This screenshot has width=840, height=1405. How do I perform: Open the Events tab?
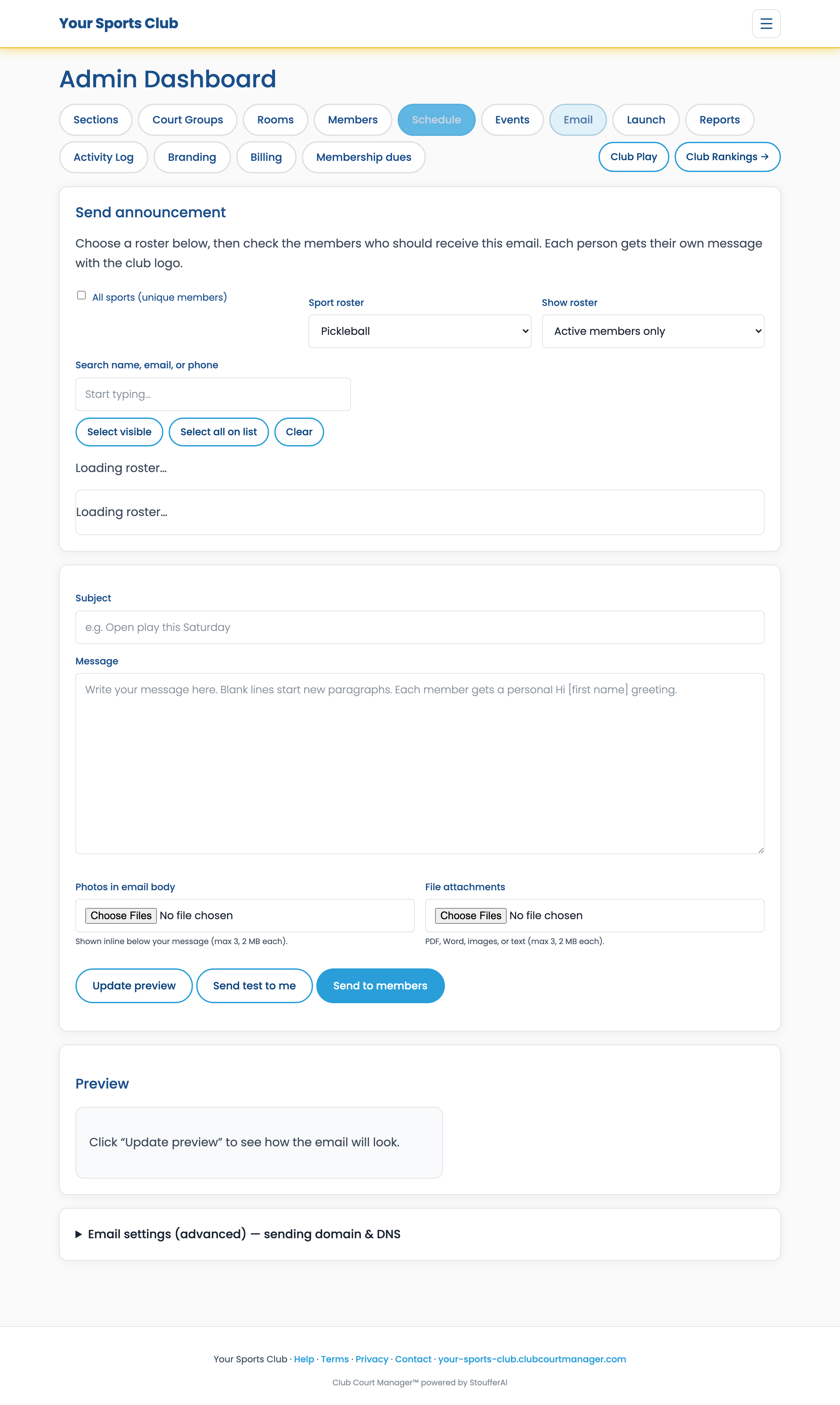(512, 119)
